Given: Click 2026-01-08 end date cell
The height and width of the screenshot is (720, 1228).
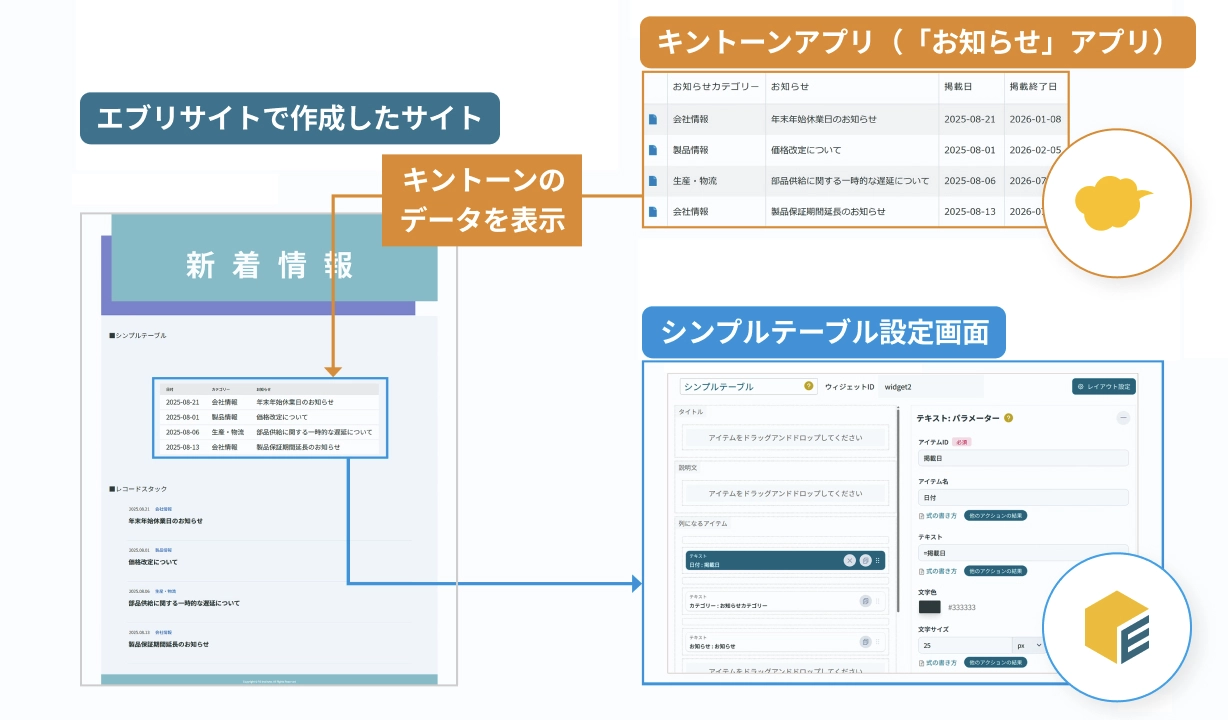Looking at the screenshot, I should pyautogui.click(x=1035, y=119).
